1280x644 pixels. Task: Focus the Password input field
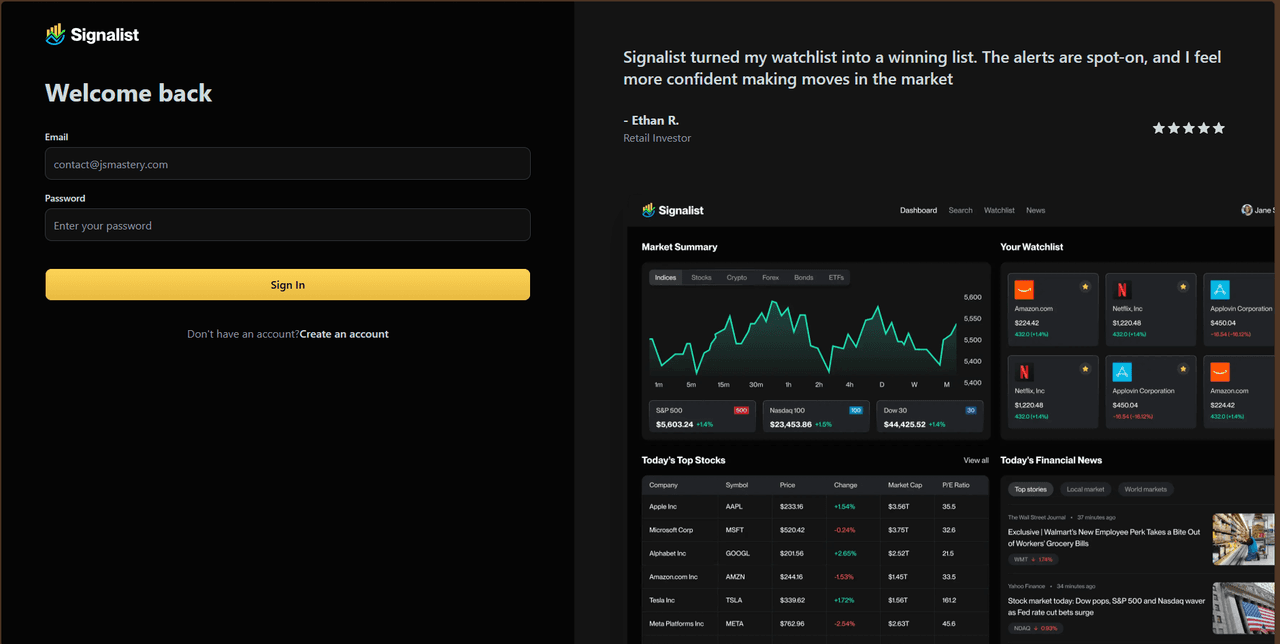coord(288,225)
